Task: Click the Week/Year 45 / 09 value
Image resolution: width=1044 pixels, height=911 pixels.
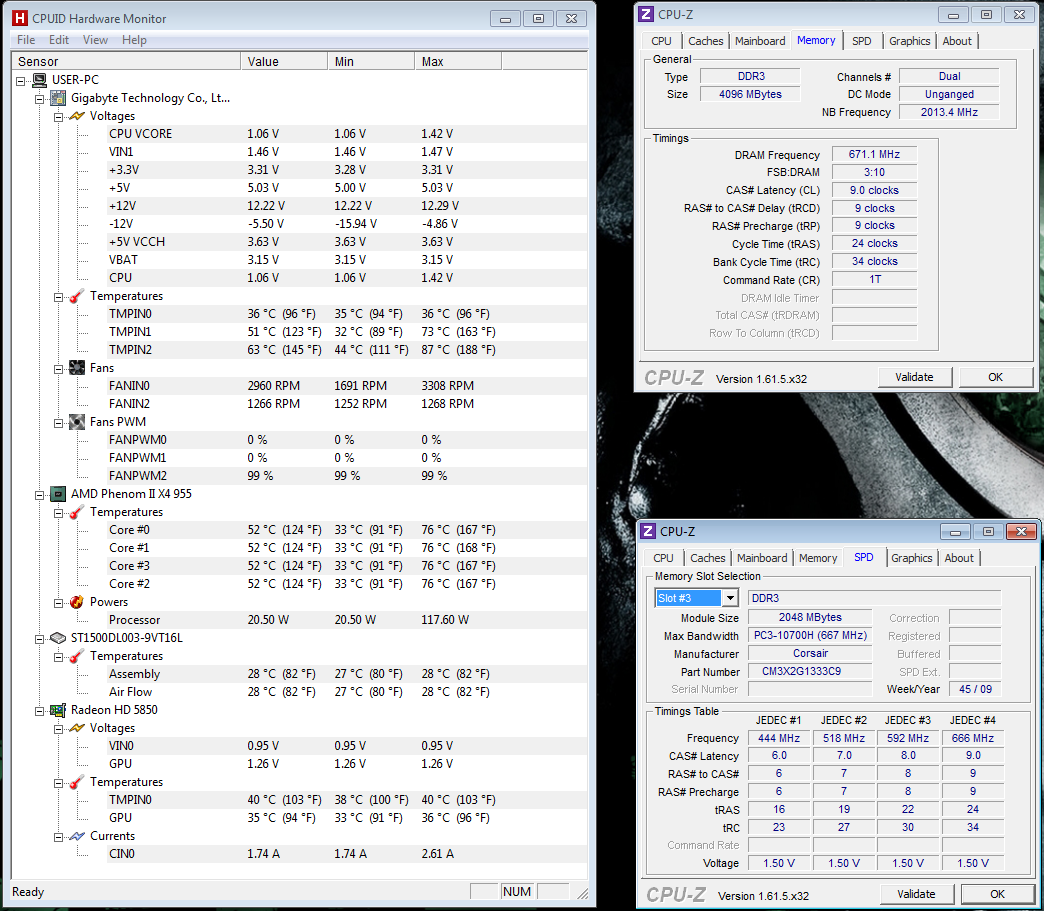Action: (x=975, y=689)
